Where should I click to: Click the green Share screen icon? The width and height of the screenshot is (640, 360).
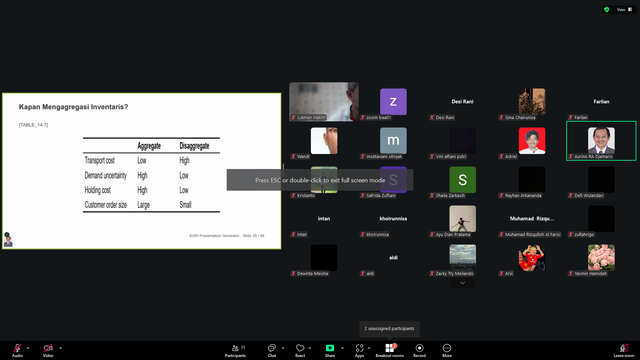tap(330, 348)
